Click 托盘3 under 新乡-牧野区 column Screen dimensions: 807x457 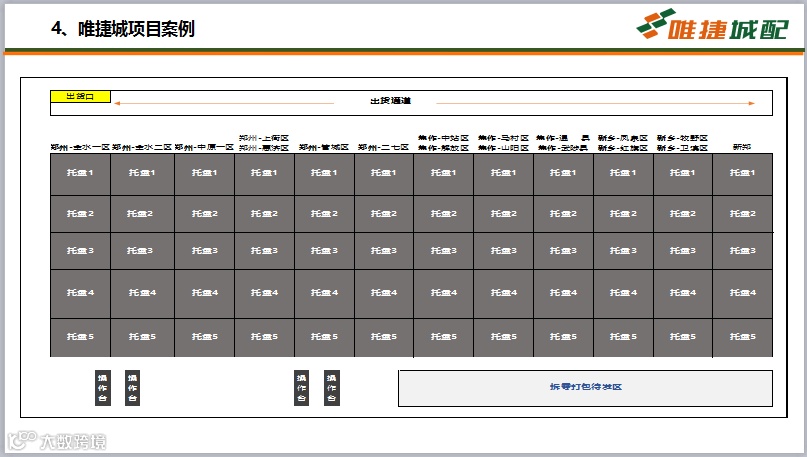point(682,251)
